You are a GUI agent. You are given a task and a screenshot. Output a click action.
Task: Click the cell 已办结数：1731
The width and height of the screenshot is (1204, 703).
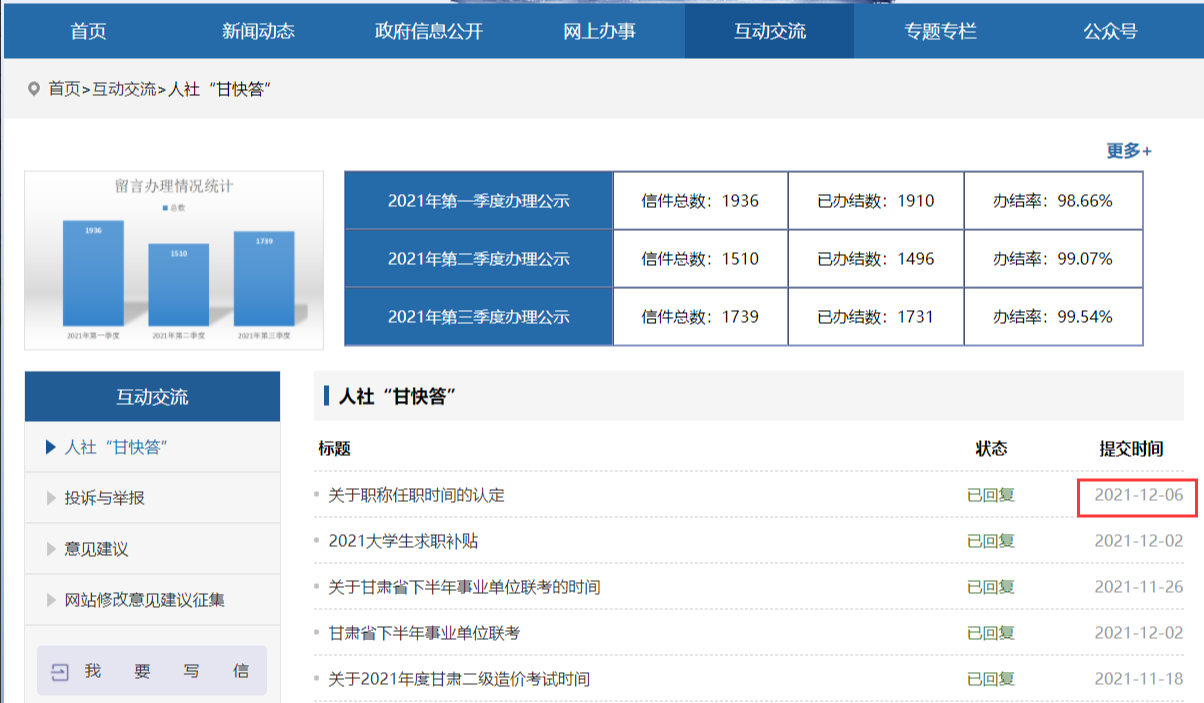pos(876,317)
